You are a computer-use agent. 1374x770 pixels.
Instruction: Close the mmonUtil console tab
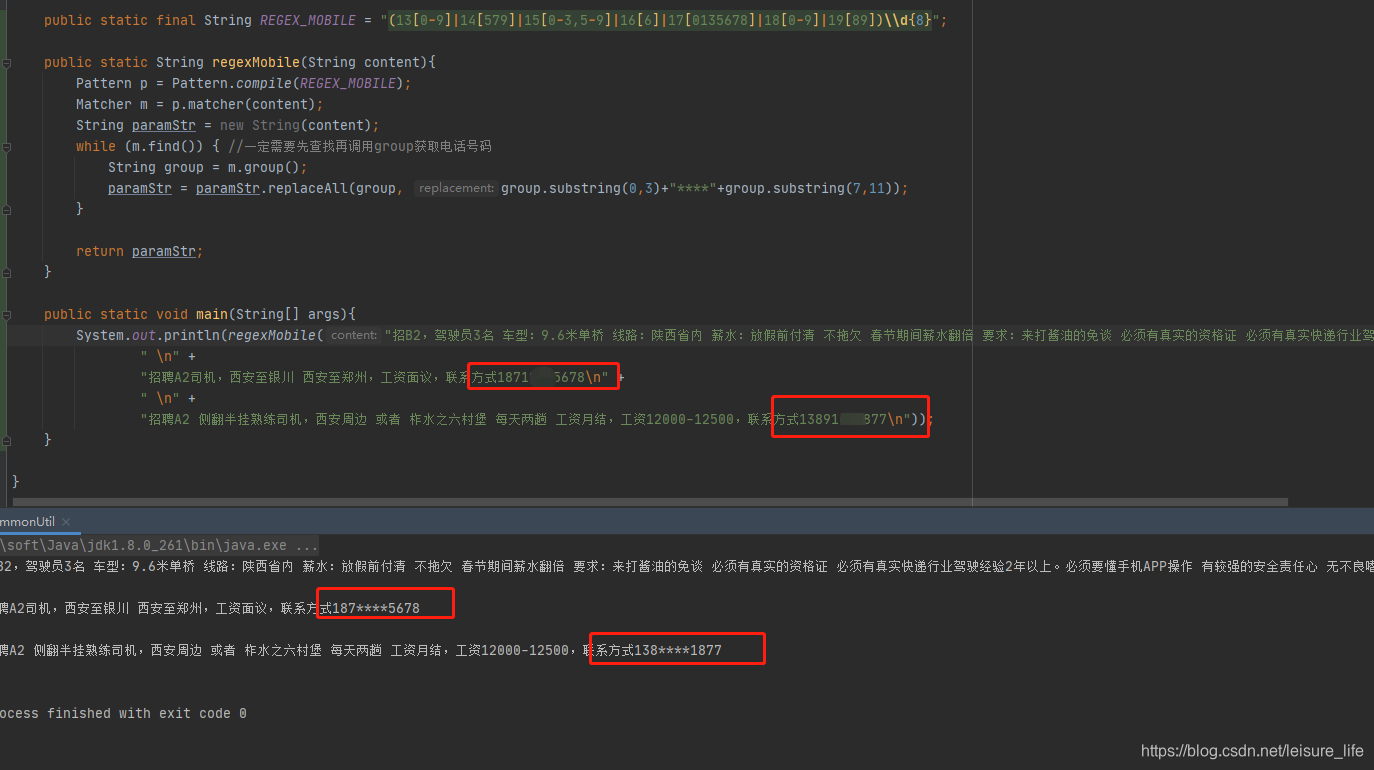(65, 521)
